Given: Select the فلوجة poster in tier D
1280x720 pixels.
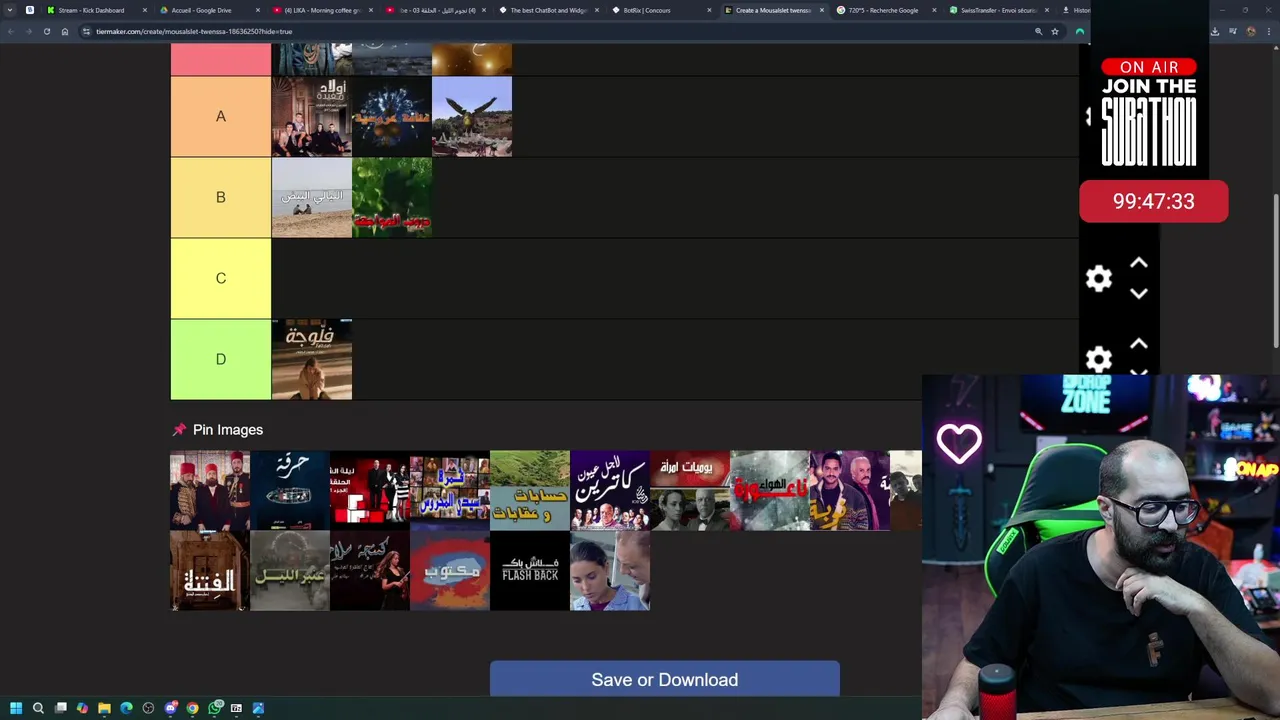Looking at the screenshot, I should point(312,360).
